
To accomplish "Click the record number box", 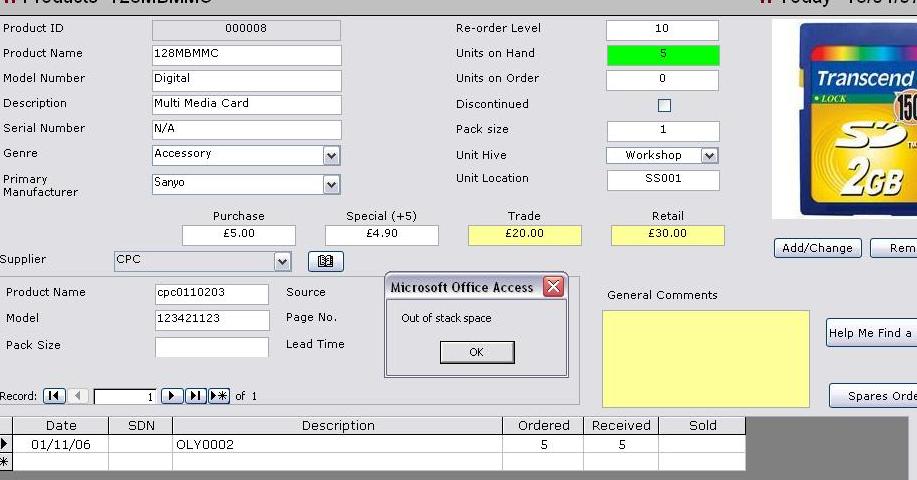I will [x=125, y=396].
